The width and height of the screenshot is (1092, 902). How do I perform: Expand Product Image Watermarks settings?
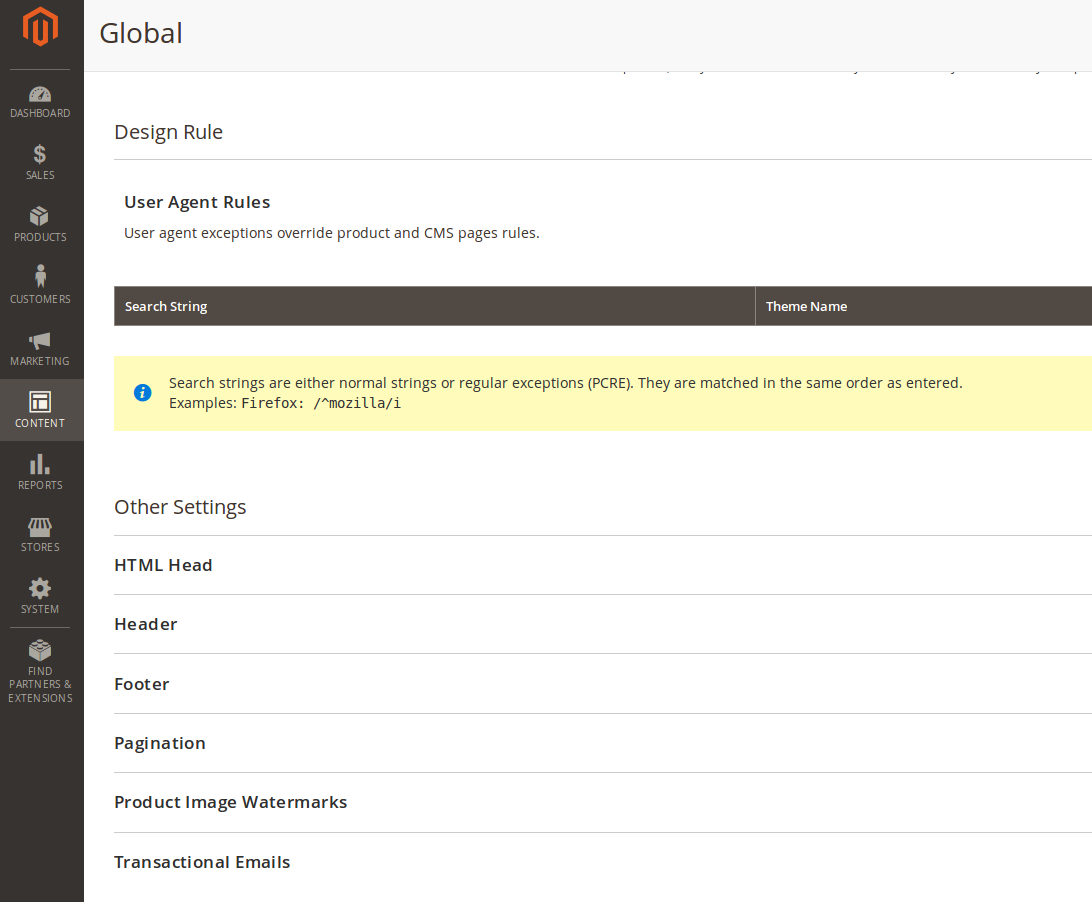click(231, 802)
